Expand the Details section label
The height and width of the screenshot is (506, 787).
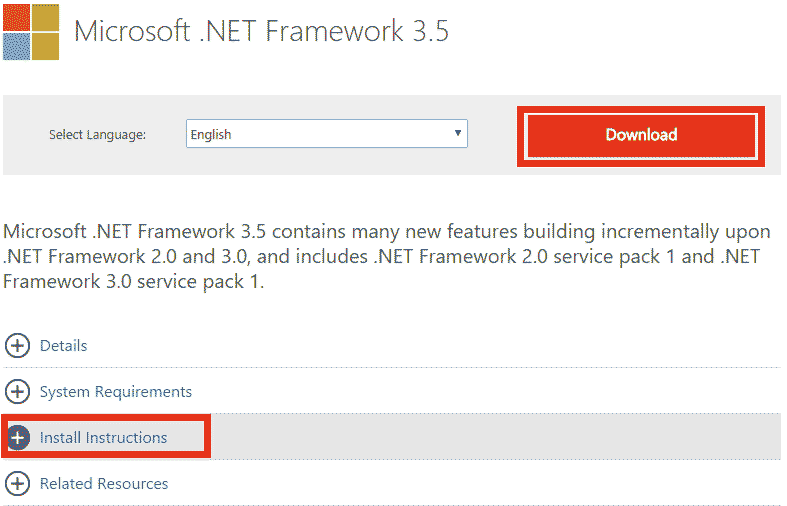tap(63, 346)
